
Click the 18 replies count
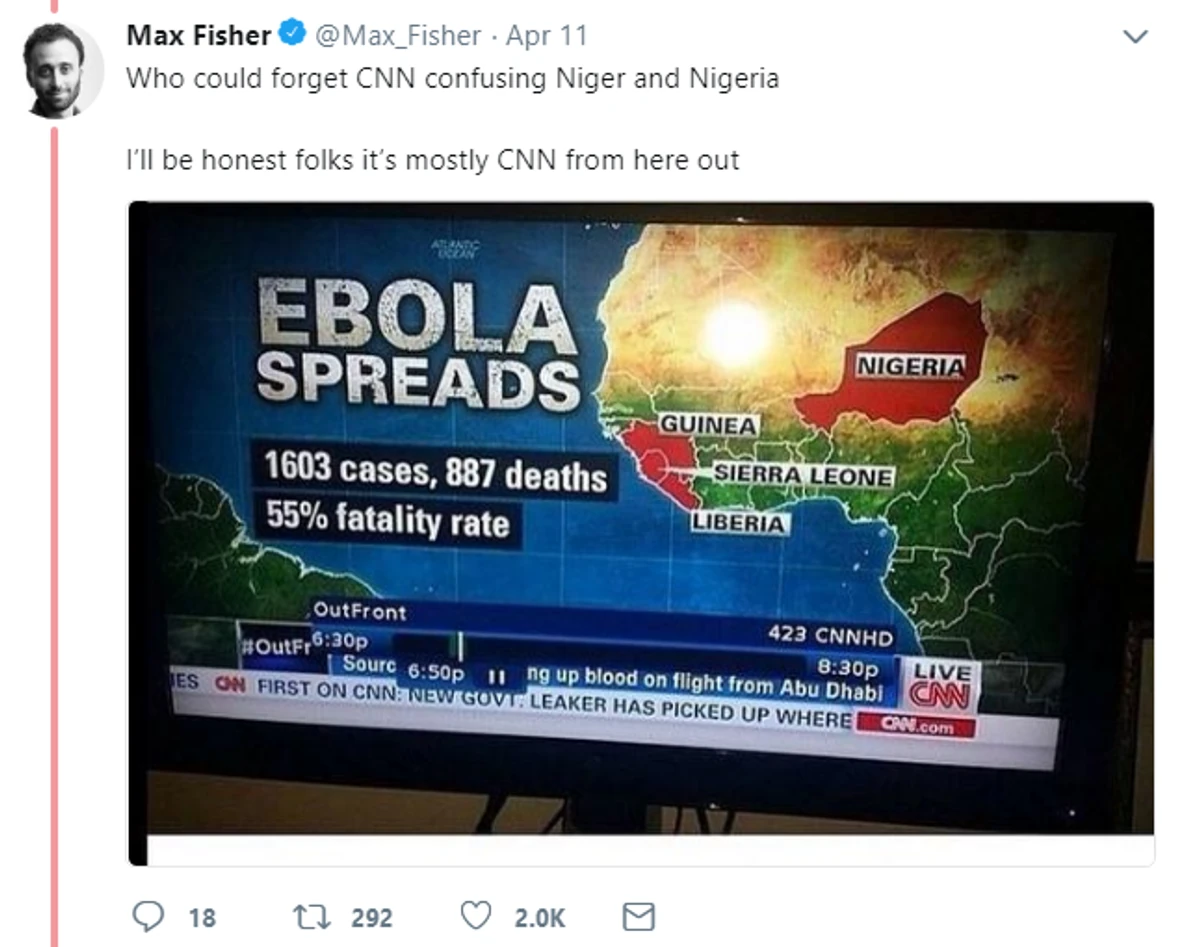(201, 917)
